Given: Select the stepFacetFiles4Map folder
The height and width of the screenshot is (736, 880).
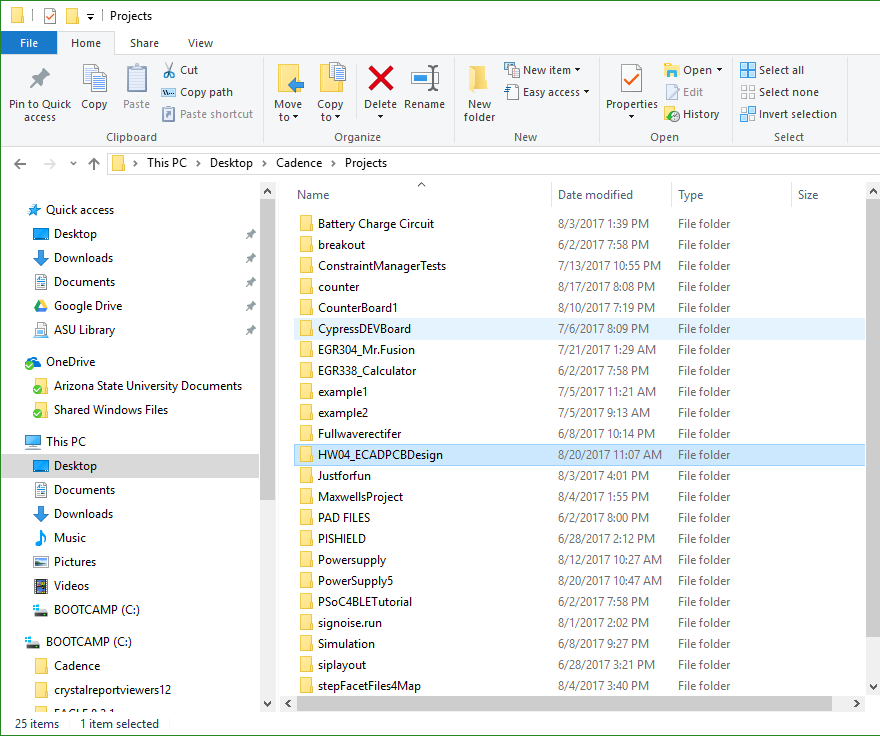Looking at the screenshot, I should 579,686.
